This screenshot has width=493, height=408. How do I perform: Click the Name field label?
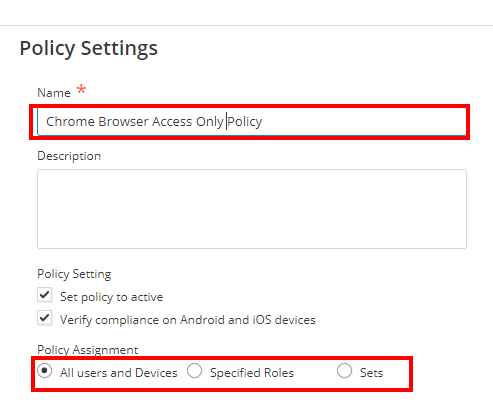pyautogui.click(x=54, y=93)
